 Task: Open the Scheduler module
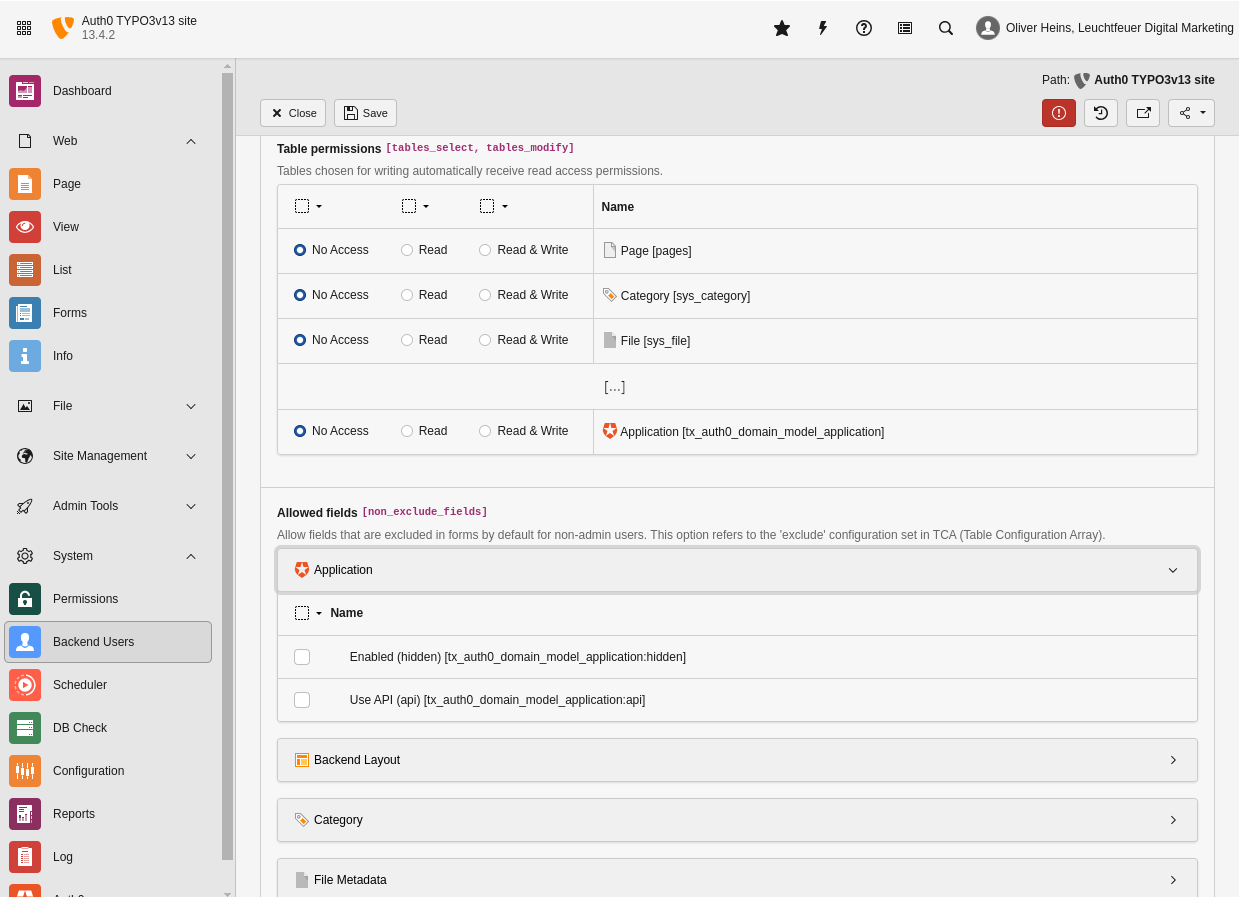pyautogui.click(x=108, y=685)
